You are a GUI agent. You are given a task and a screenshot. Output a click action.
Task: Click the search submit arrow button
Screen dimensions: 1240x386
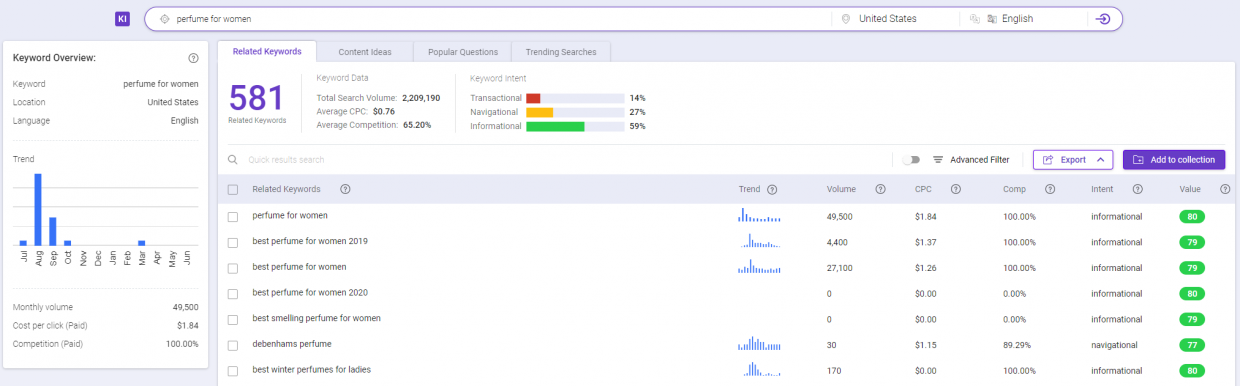(x=1103, y=19)
